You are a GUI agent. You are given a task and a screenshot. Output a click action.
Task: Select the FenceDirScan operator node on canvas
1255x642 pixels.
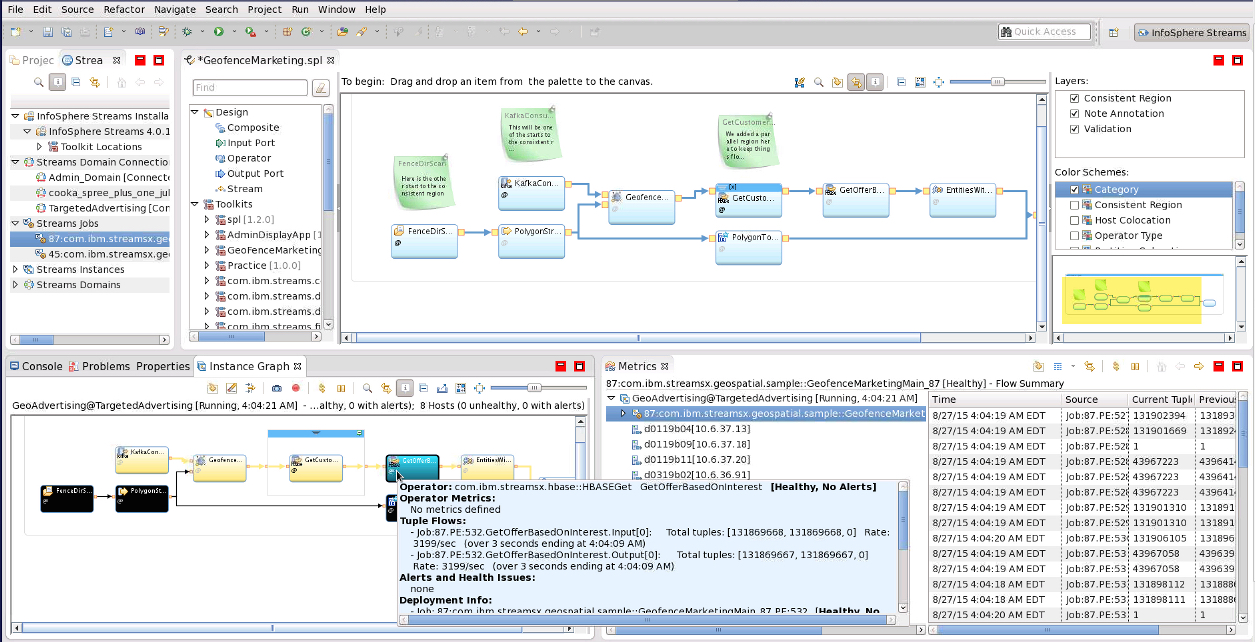(424, 241)
